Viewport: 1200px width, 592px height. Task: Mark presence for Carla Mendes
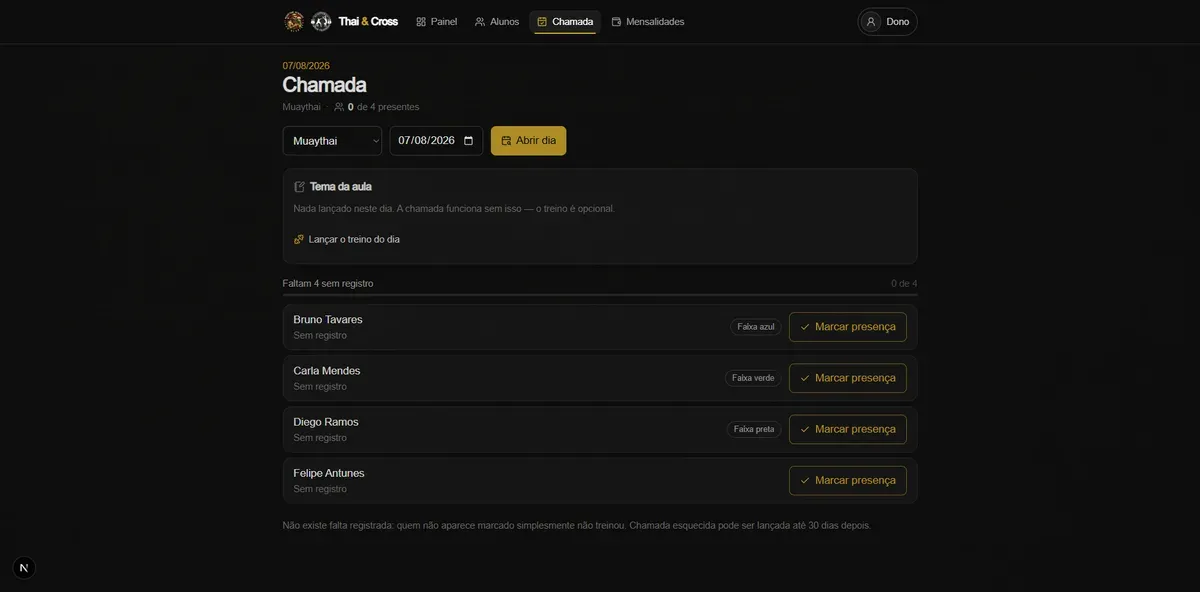click(848, 378)
